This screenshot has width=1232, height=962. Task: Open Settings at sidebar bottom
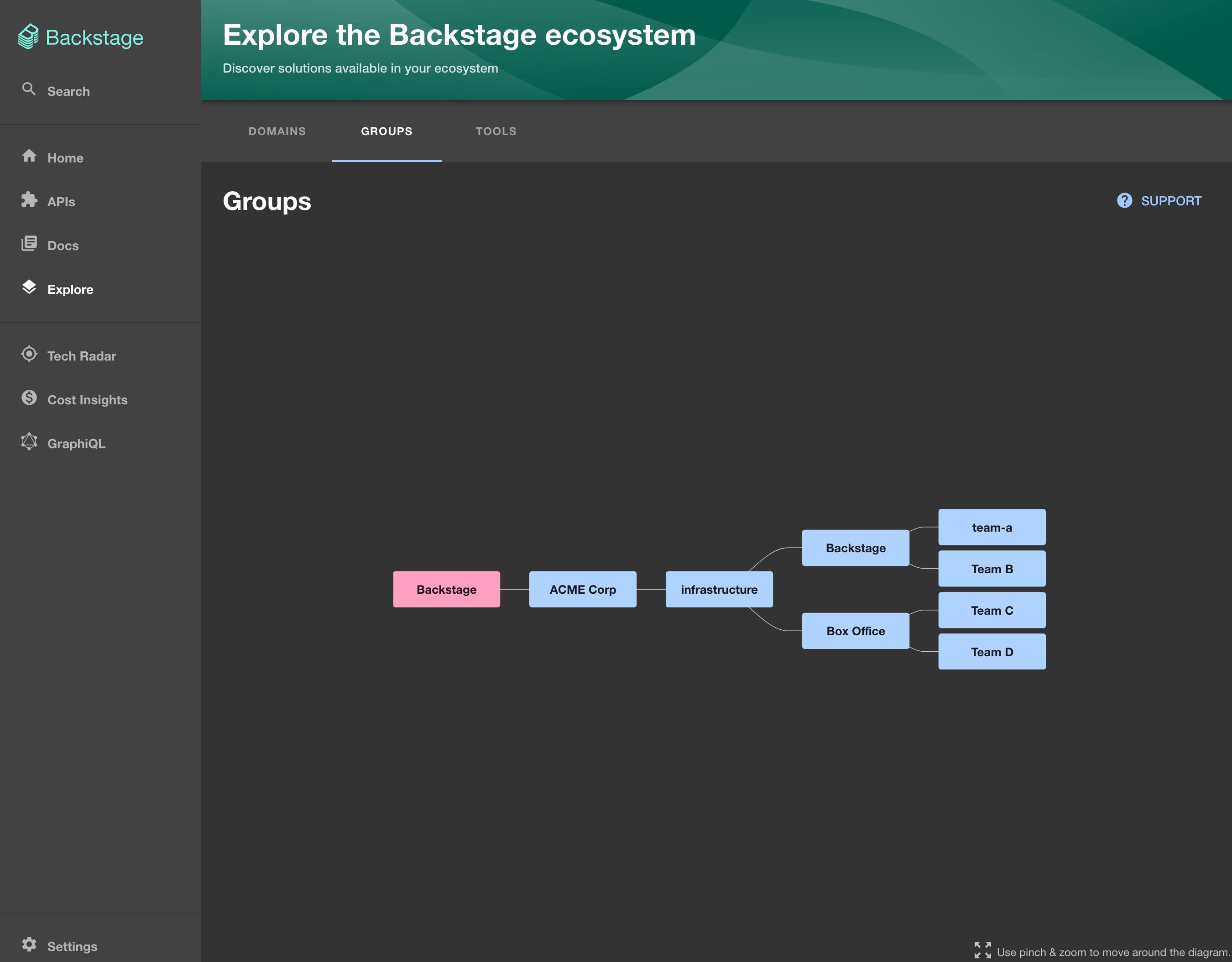coord(100,946)
